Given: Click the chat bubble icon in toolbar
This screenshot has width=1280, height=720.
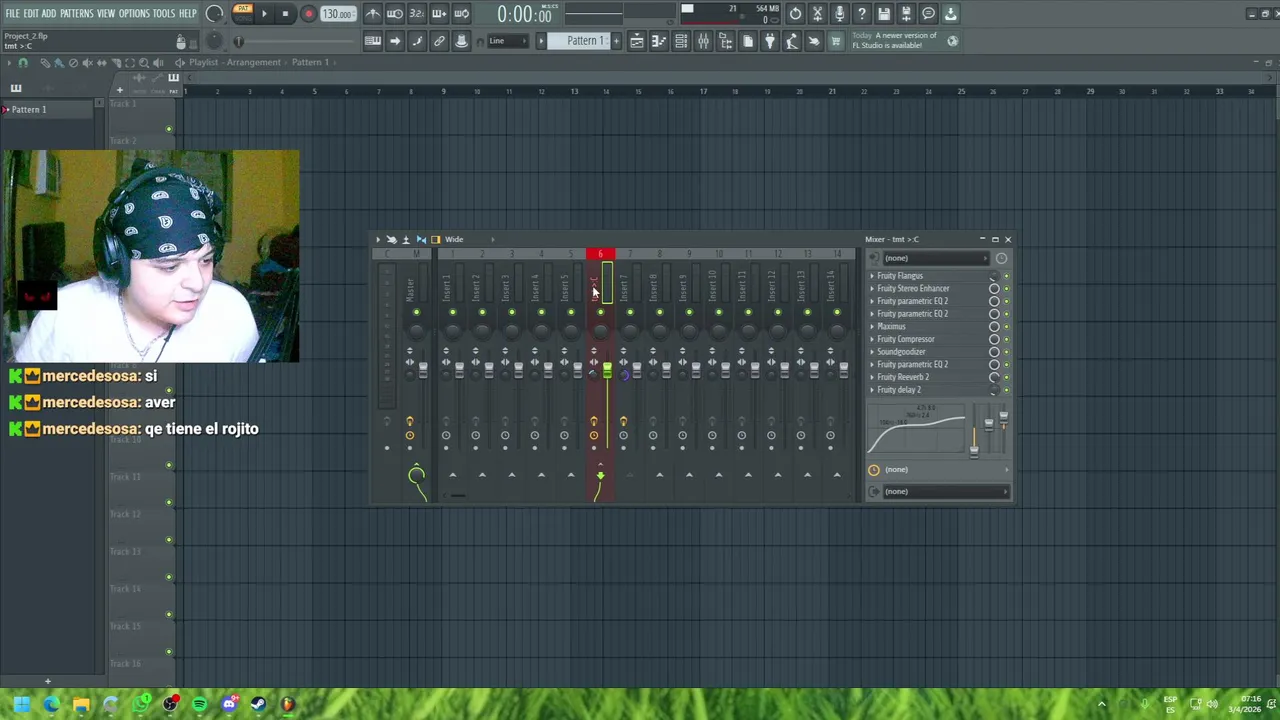Looking at the screenshot, I should point(928,14).
